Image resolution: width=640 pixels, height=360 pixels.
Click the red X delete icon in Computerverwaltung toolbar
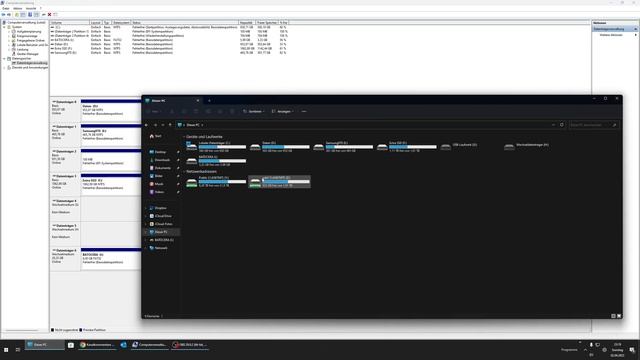coord(50,14)
